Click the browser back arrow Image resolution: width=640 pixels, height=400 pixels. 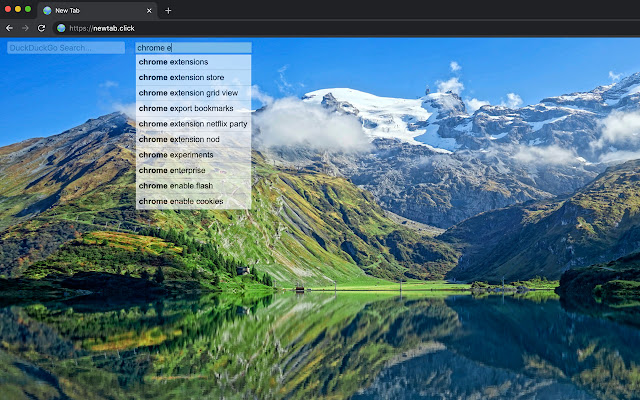9,28
